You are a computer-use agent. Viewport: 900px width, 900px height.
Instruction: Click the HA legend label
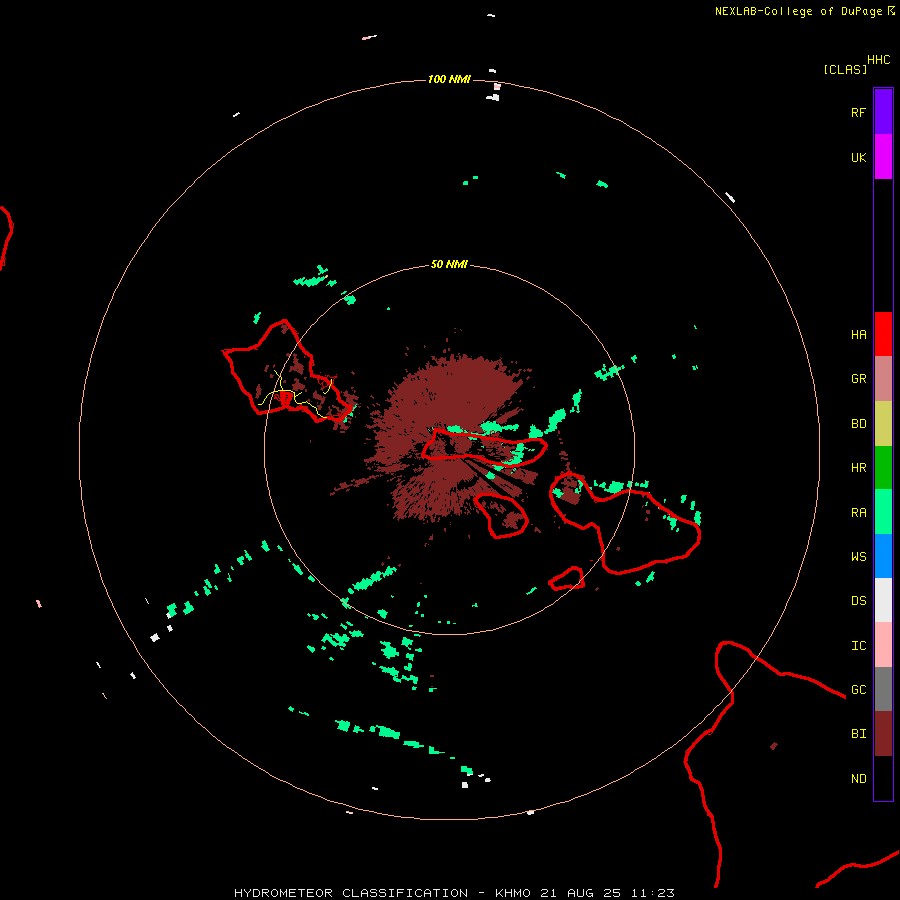(x=858, y=335)
